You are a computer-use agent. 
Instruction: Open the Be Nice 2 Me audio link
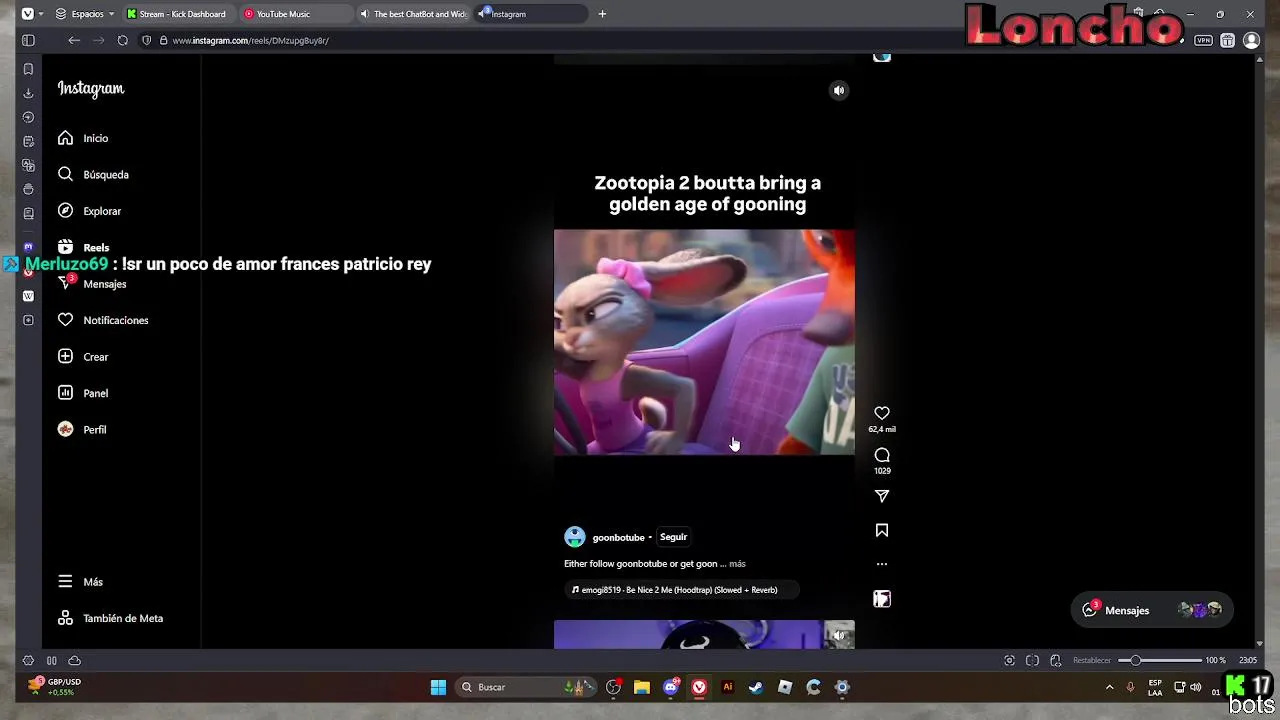tap(680, 590)
